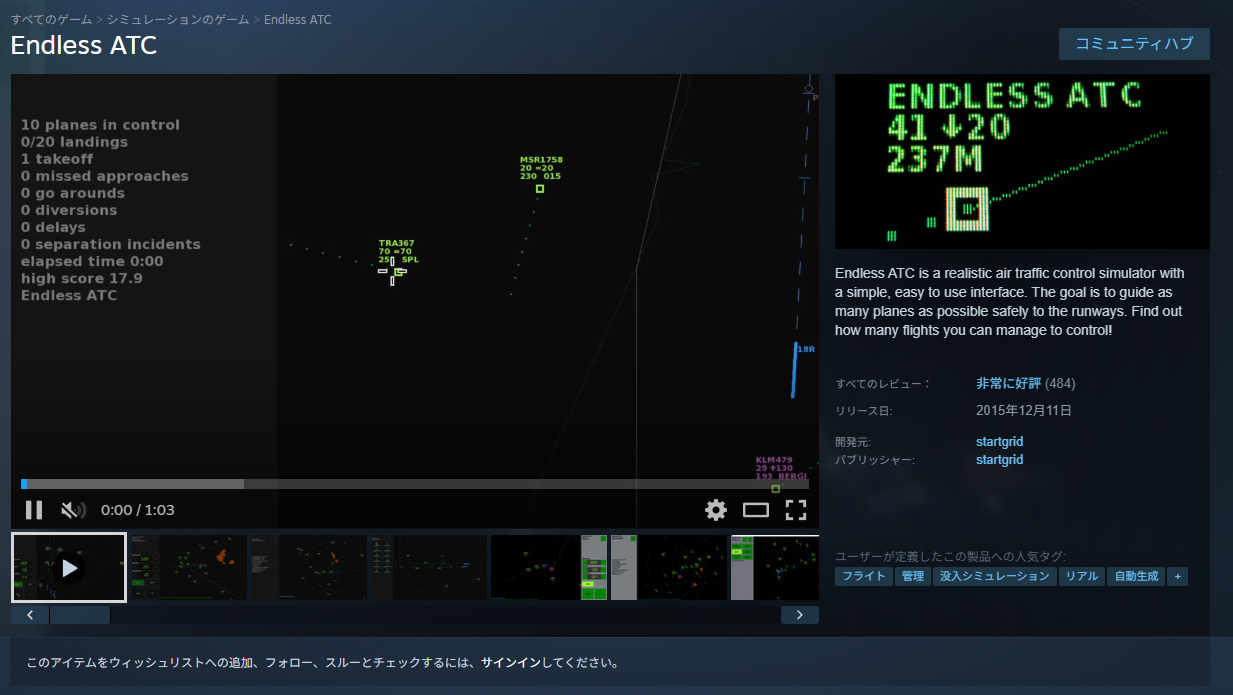Go to すべてのゲーム breadcrumb
Screen dimensions: 1233x695
coord(51,20)
